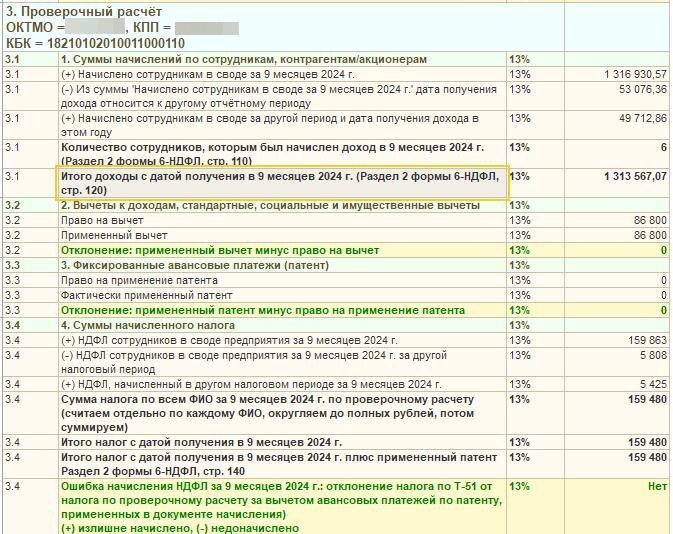Click '(+) Начислено сотрудникам в своде за 9 месяцев 2024 г.'
Screen dimensions: 673x534
(x=208, y=74)
